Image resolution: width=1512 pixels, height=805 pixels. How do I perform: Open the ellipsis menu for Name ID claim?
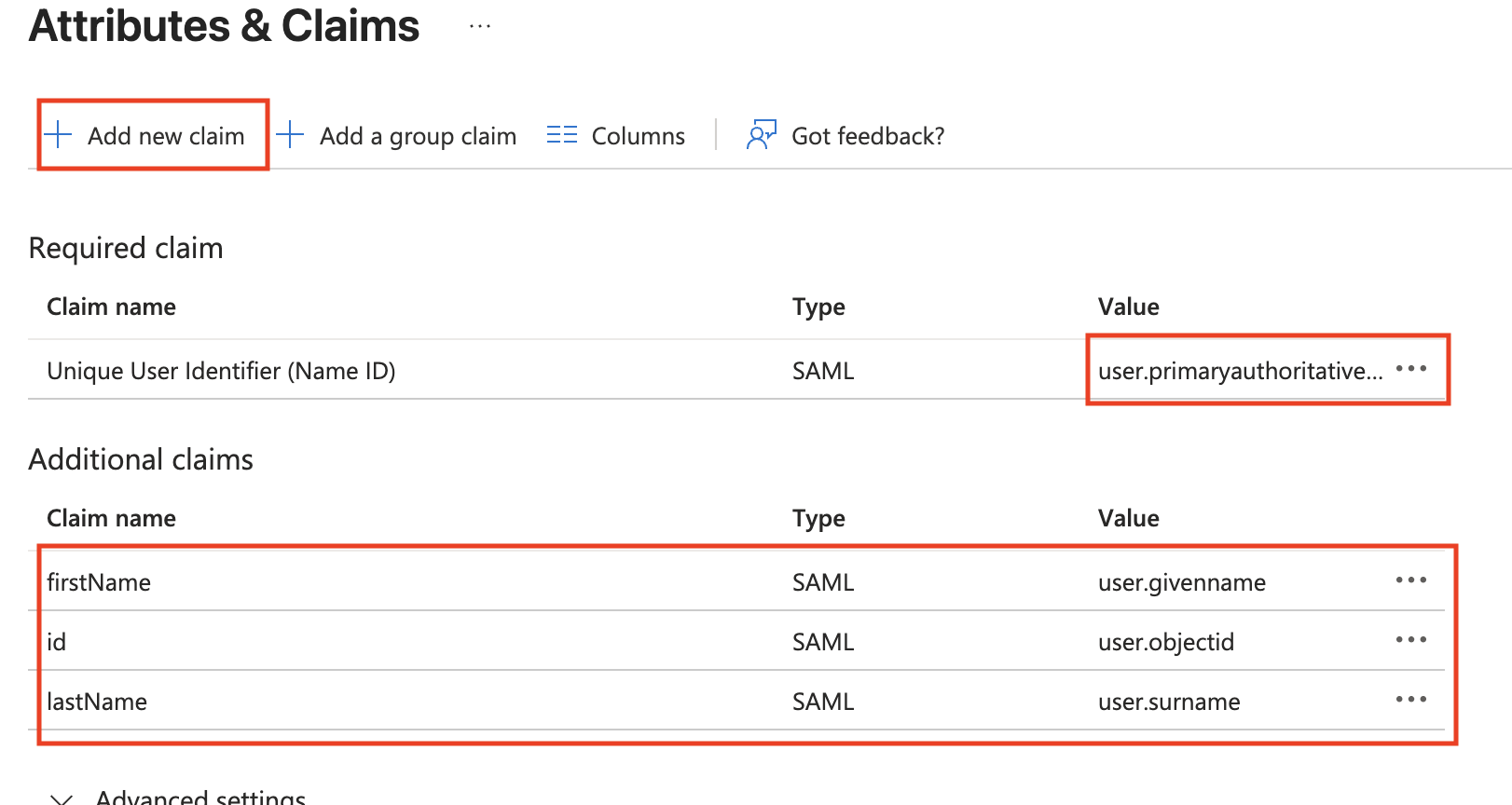coord(1410,369)
